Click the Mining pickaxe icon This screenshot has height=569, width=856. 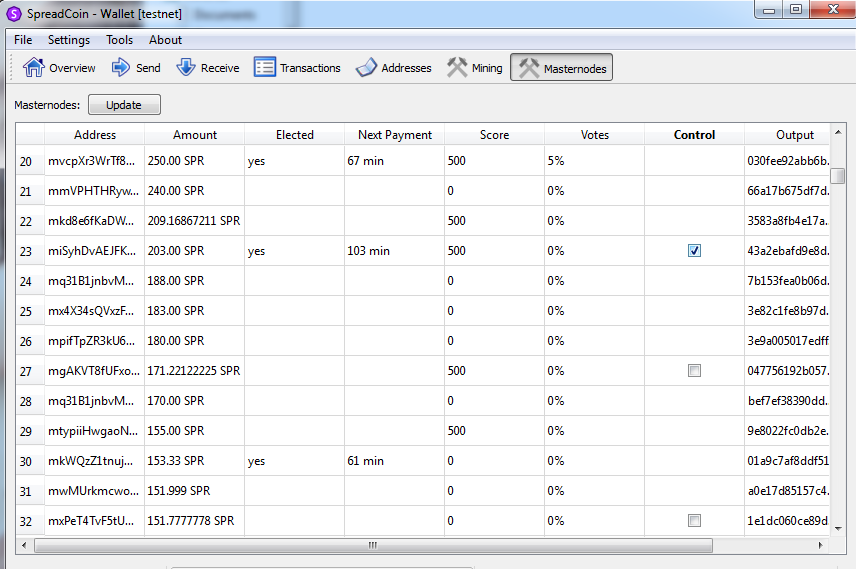[x=457, y=68]
